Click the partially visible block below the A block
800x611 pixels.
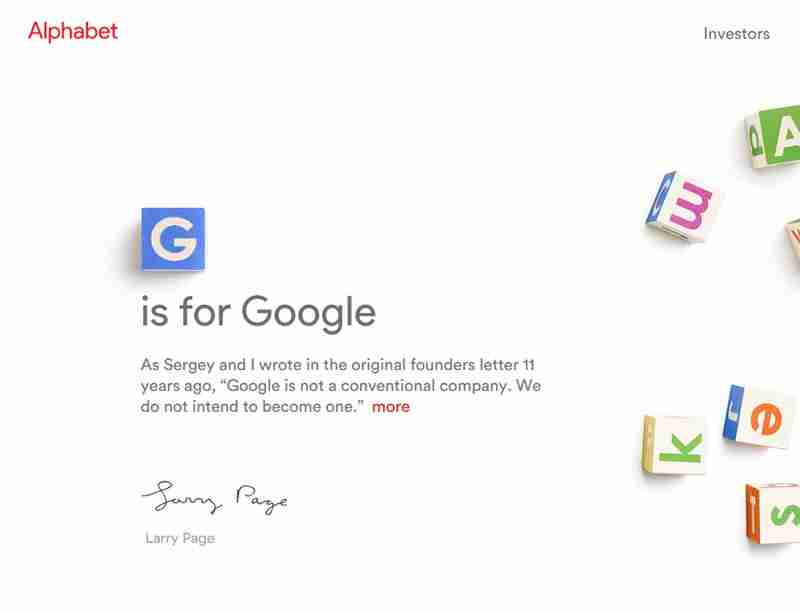(792, 246)
